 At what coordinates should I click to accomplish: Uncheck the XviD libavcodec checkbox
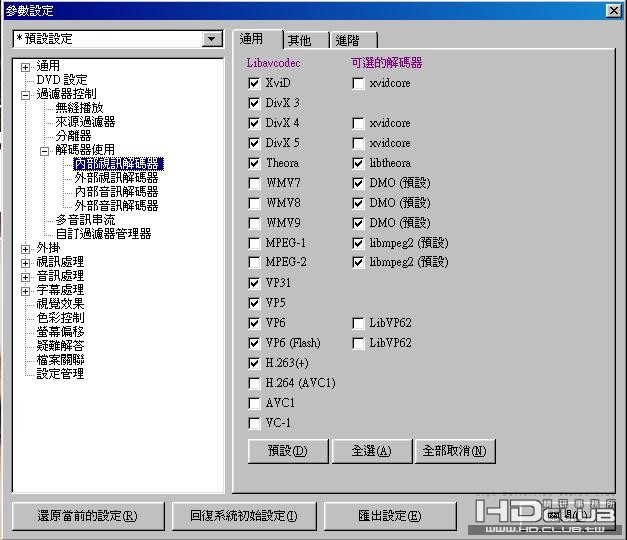coord(254,83)
